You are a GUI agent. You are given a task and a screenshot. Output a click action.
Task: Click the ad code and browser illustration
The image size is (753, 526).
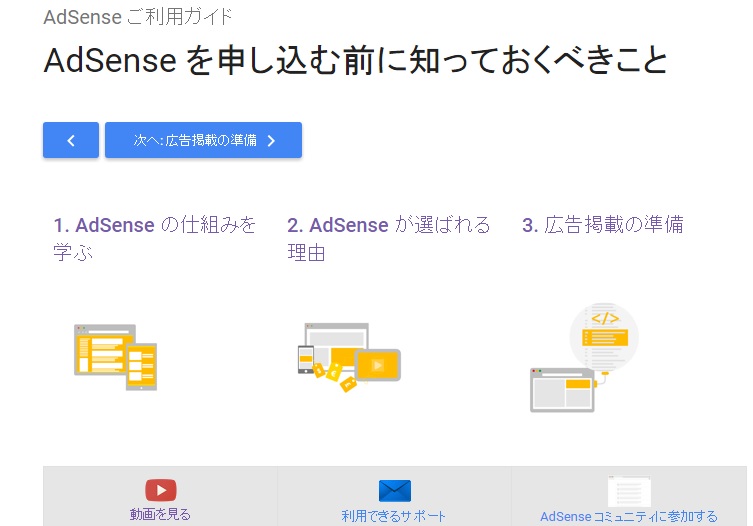(x=584, y=357)
